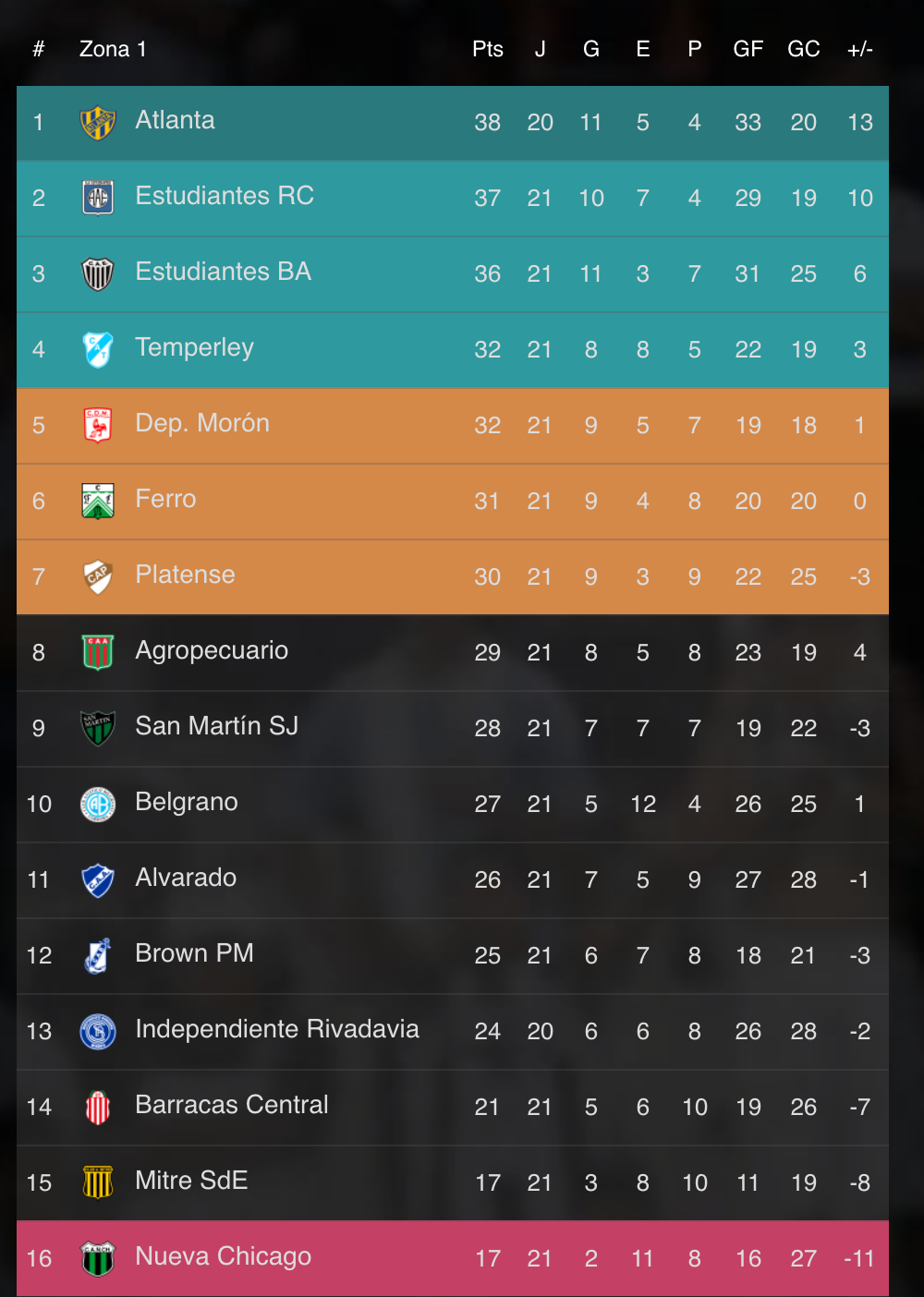Click the GF column header
Viewport: 924px width, 1297px height.
tap(748, 49)
